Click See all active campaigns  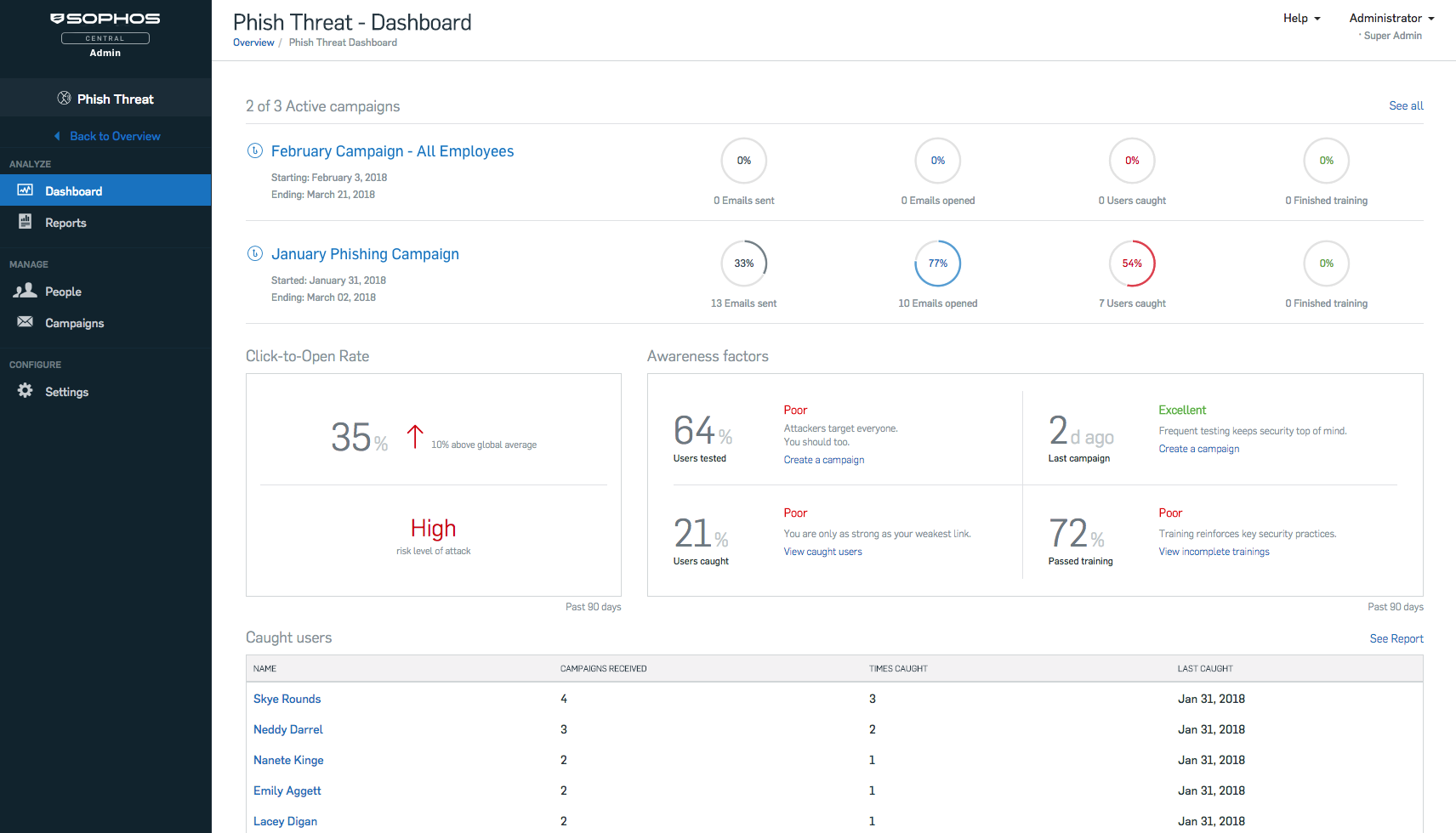click(1405, 105)
